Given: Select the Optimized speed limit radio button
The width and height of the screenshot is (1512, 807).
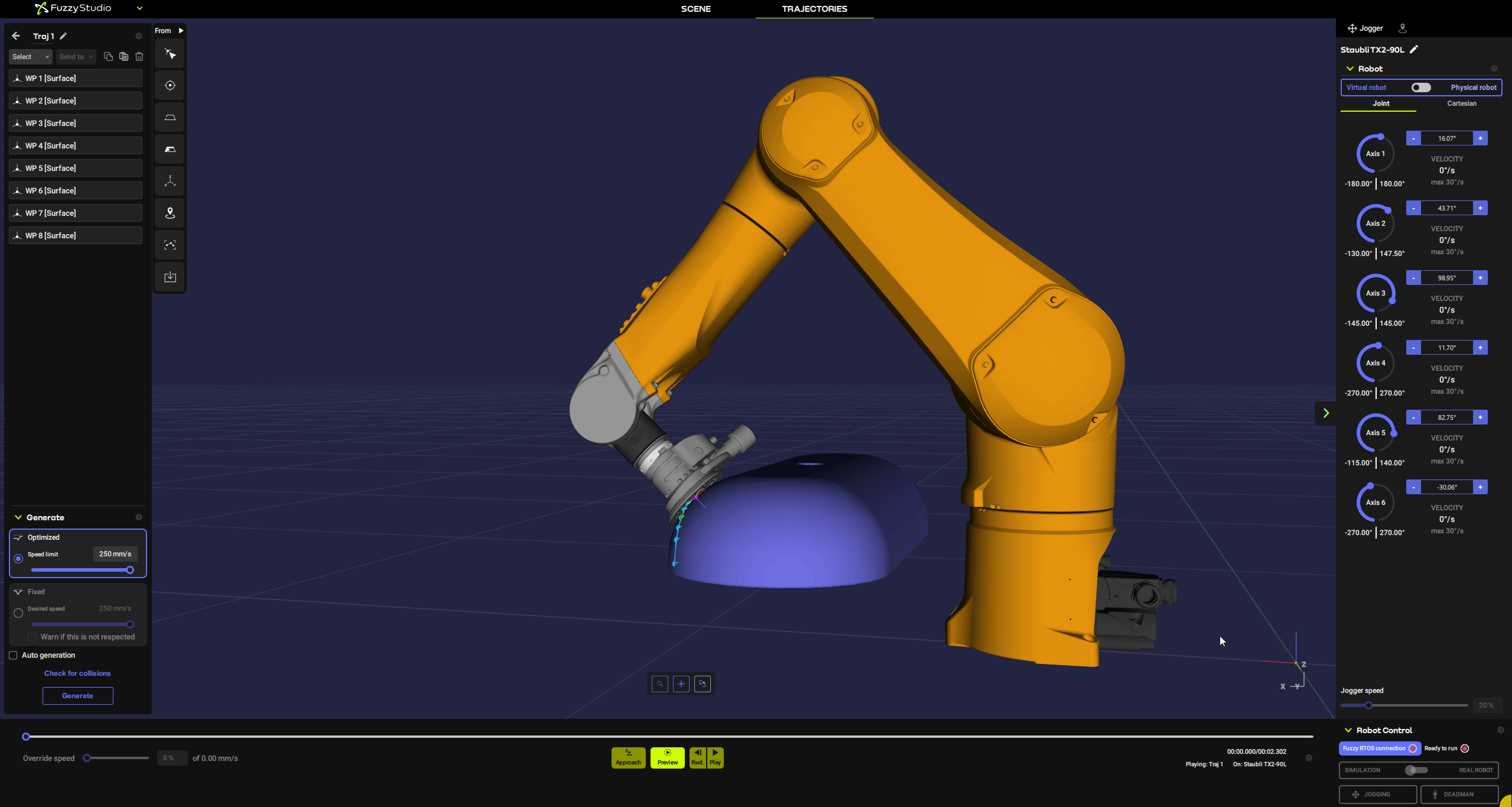Looking at the screenshot, I should point(18,559).
